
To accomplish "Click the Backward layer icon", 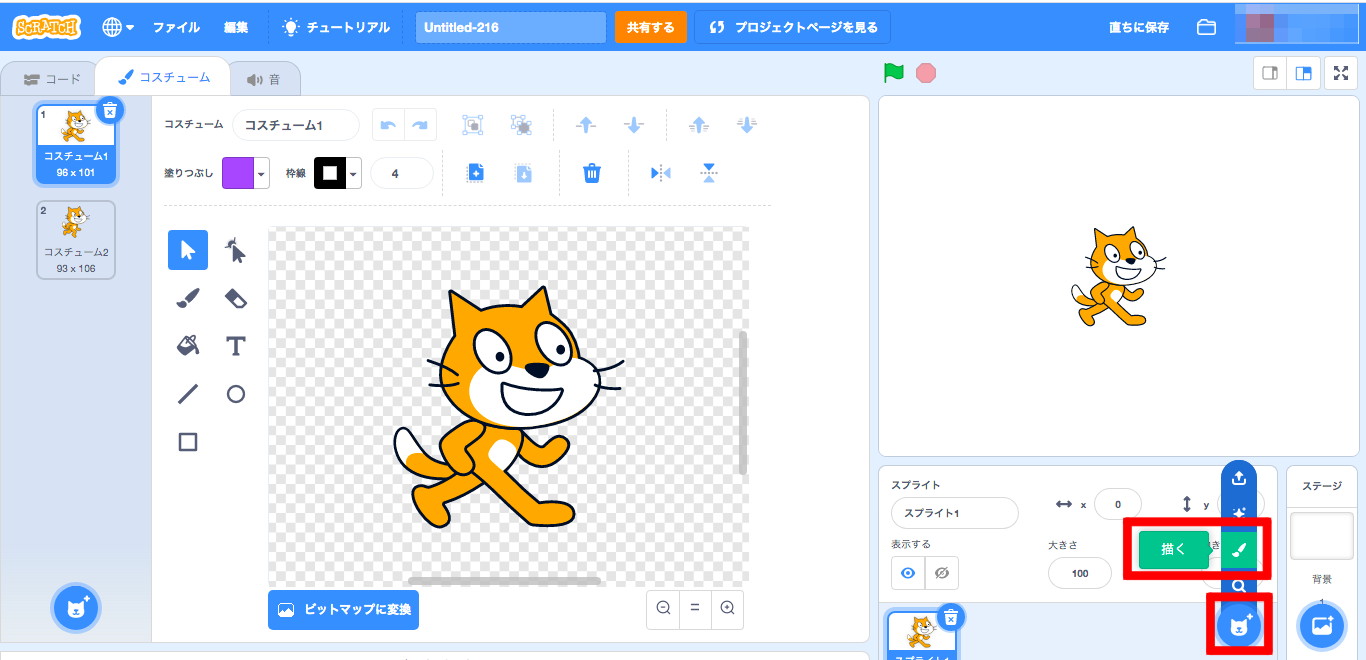I will point(633,125).
